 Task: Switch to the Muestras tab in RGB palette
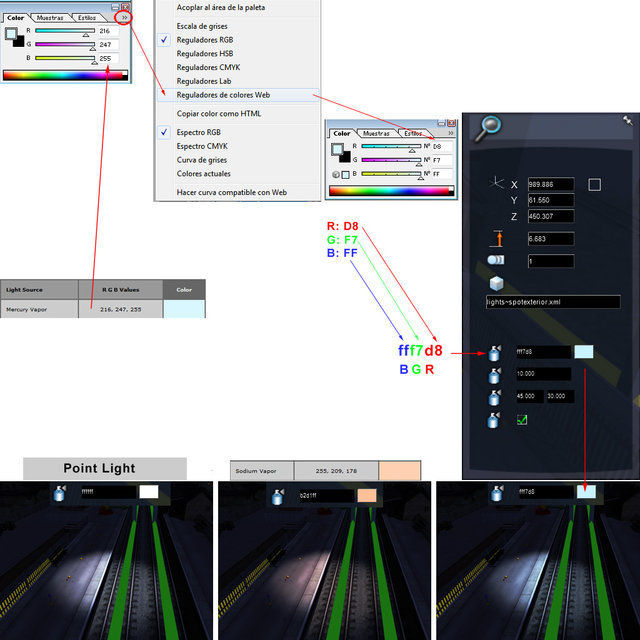click(x=48, y=18)
